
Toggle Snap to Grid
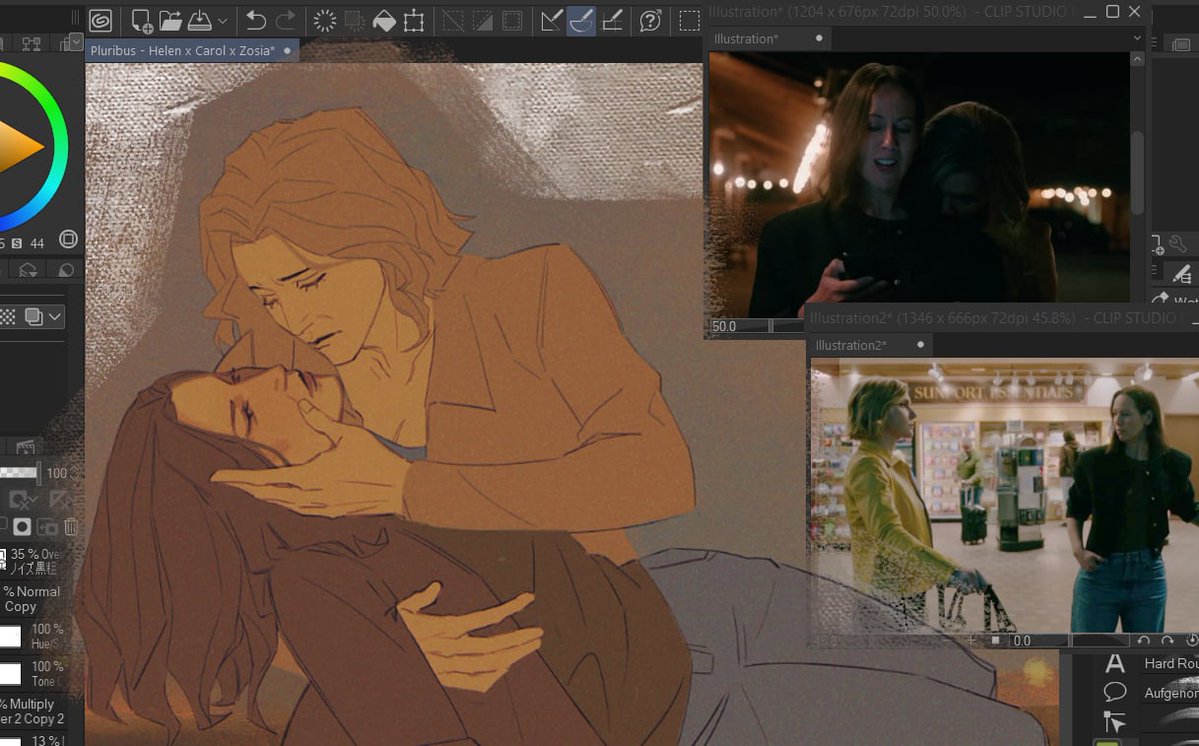coord(612,21)
